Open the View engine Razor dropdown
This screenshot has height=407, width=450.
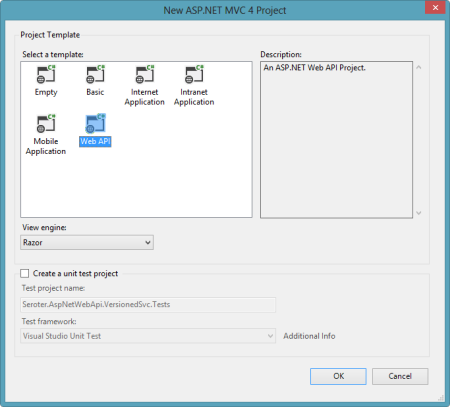[x=87, y=243]
